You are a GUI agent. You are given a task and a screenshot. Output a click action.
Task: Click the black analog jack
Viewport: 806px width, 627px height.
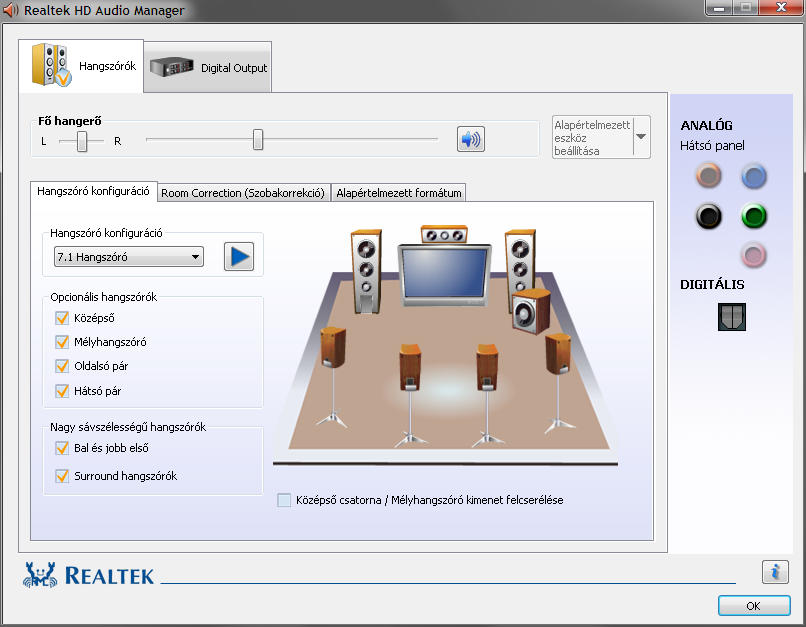[709, 216]
